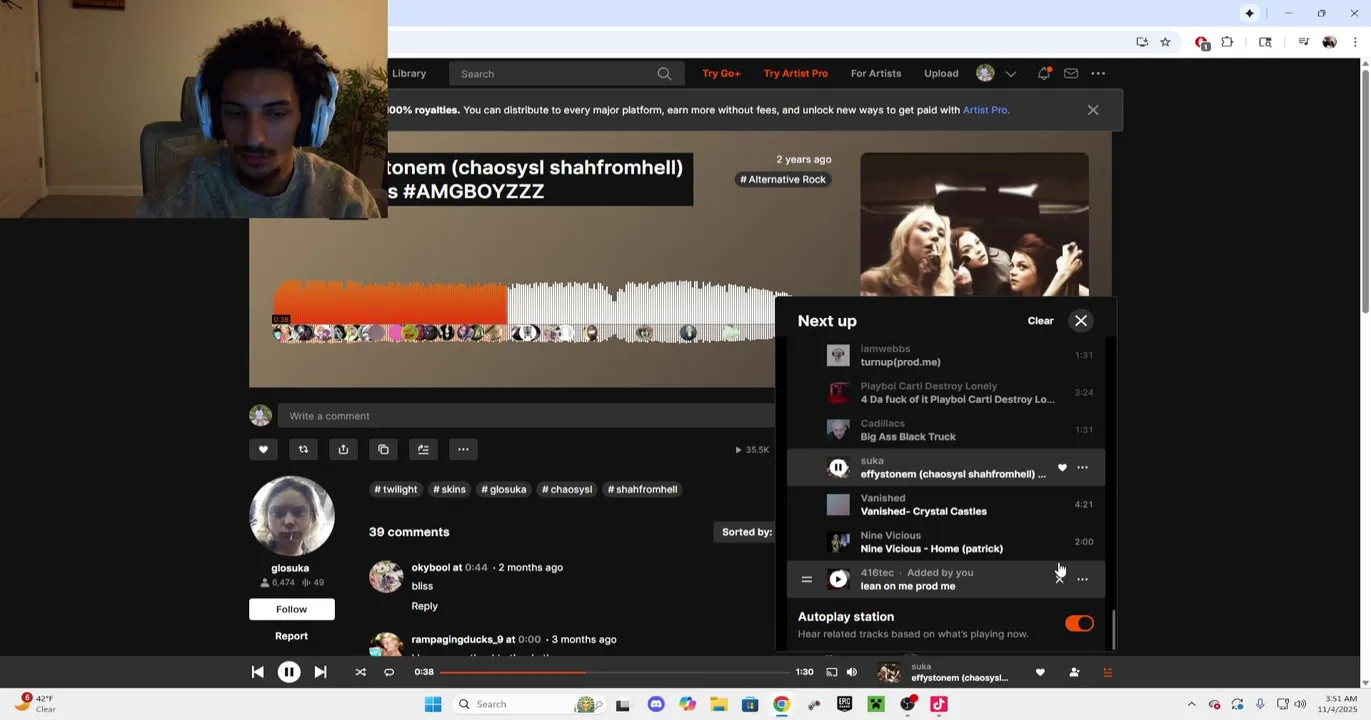Clear the Next up queue

pos(1040,321)
